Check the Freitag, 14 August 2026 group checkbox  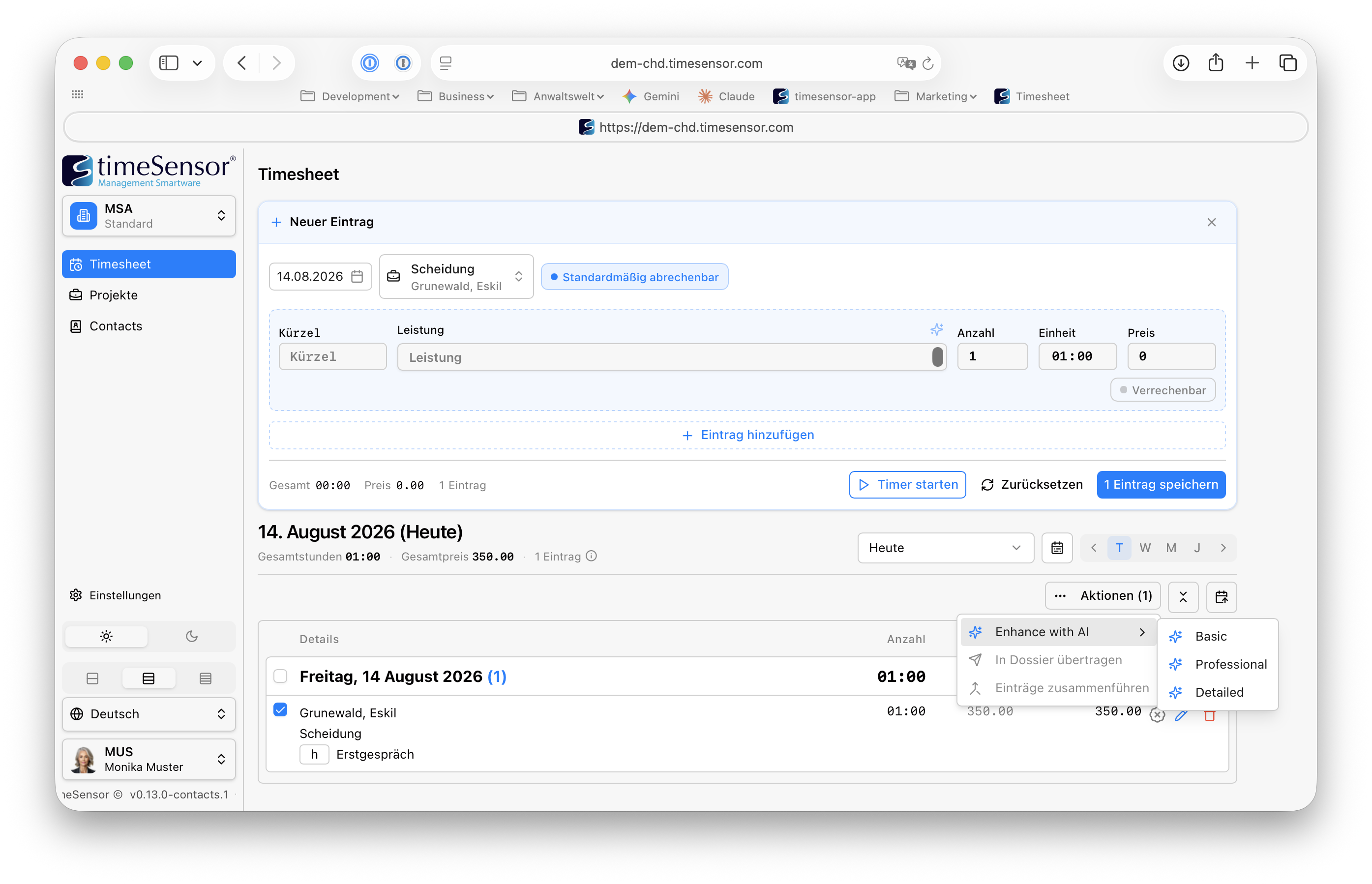[280, 677]
